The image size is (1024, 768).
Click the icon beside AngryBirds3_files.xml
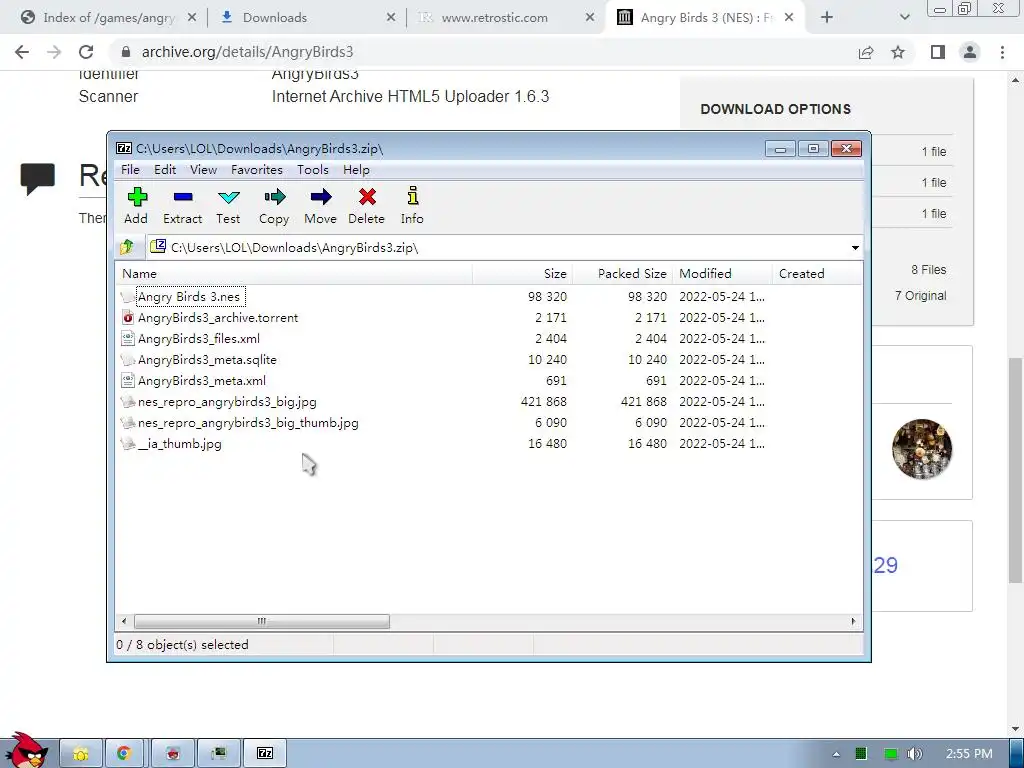tap(128, 339)
